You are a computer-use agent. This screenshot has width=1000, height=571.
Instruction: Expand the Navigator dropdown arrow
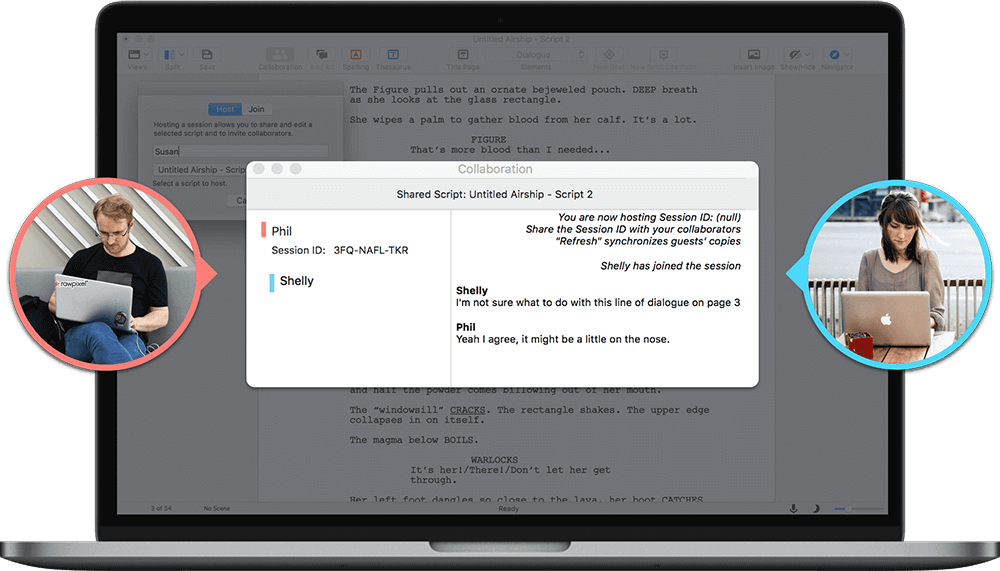pyautogui.click(x=846, y=55)
